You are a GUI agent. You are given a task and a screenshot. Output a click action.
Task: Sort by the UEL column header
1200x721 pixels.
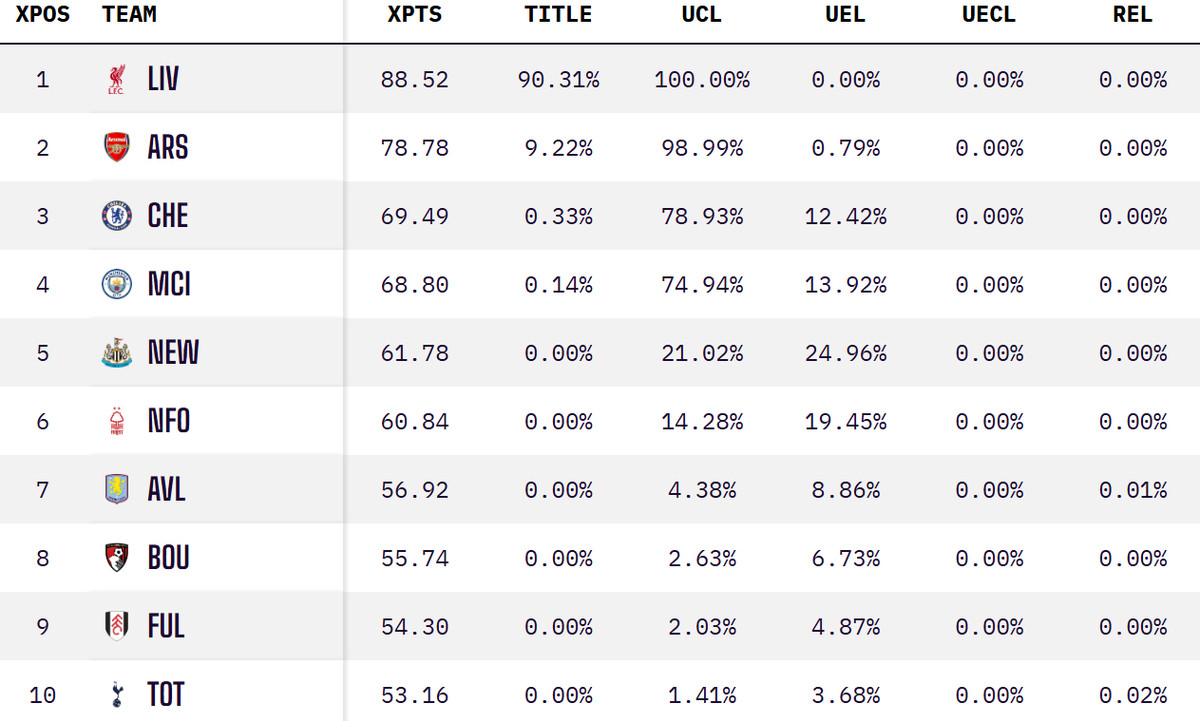[x=846, y=15]
